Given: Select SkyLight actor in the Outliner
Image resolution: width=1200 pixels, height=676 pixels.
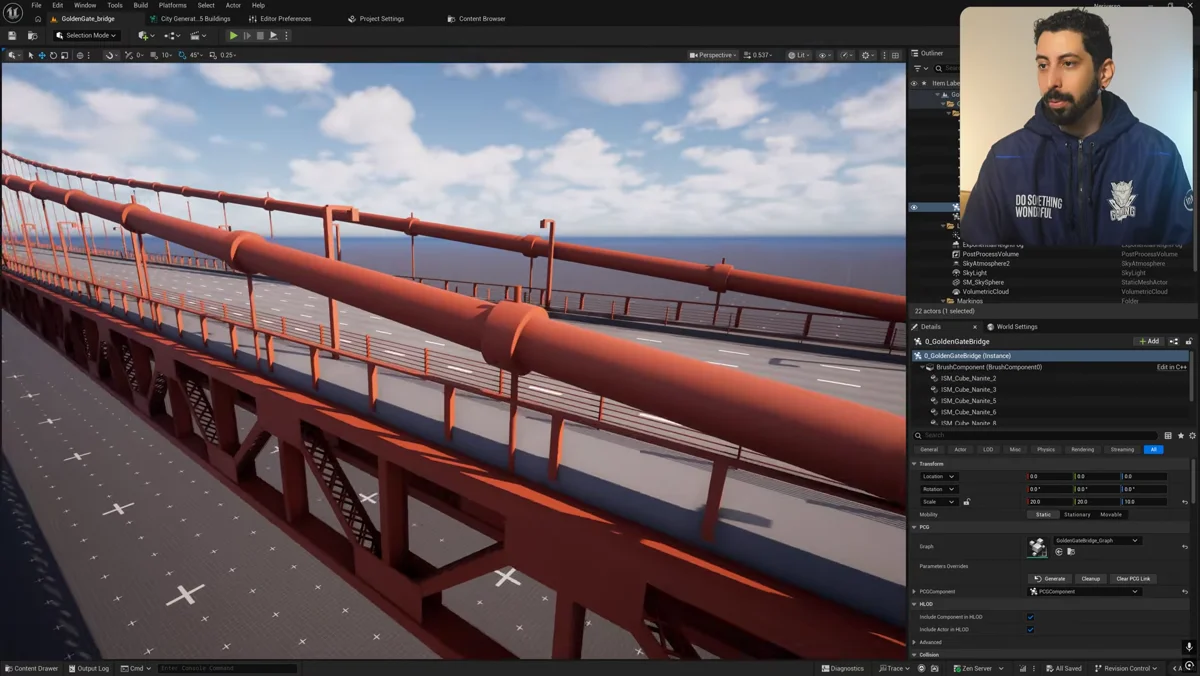Looking at the screenshot, I should (974, 273).
